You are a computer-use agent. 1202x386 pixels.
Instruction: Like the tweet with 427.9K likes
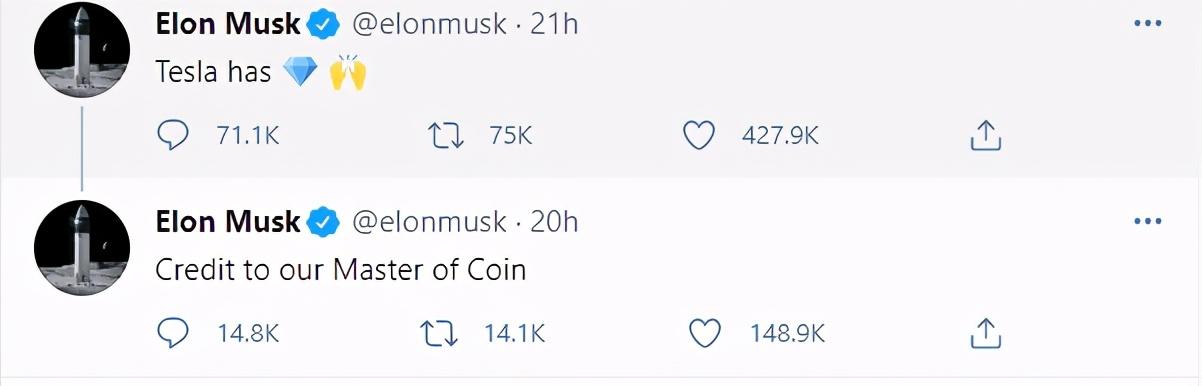(x=699, y=135)
